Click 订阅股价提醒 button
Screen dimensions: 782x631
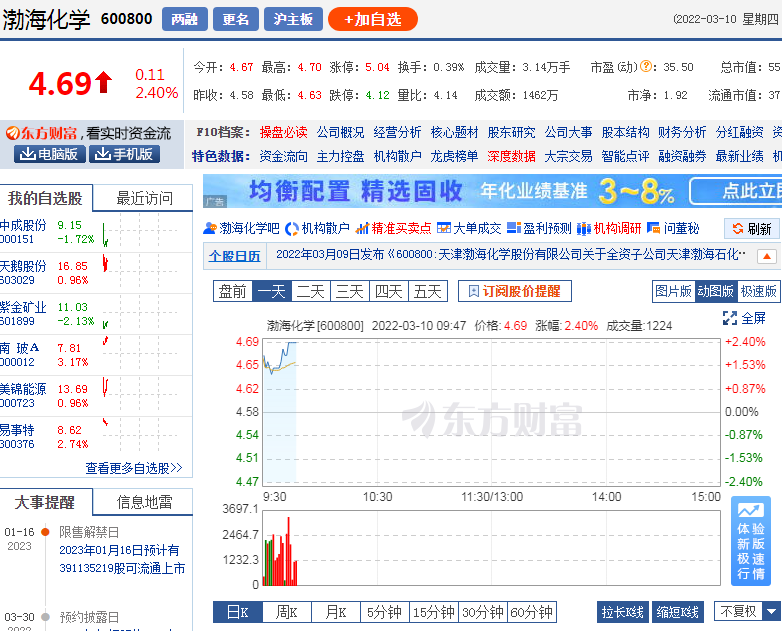pyautogui.click(x=515, y=291)
